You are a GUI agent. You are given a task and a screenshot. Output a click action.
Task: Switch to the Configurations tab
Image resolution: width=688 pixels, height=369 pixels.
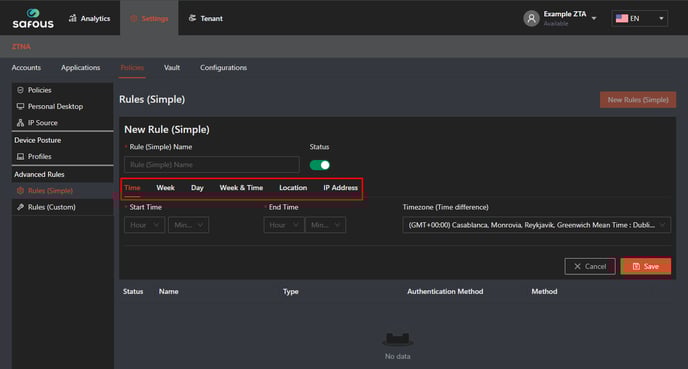[x=223, y=68]
